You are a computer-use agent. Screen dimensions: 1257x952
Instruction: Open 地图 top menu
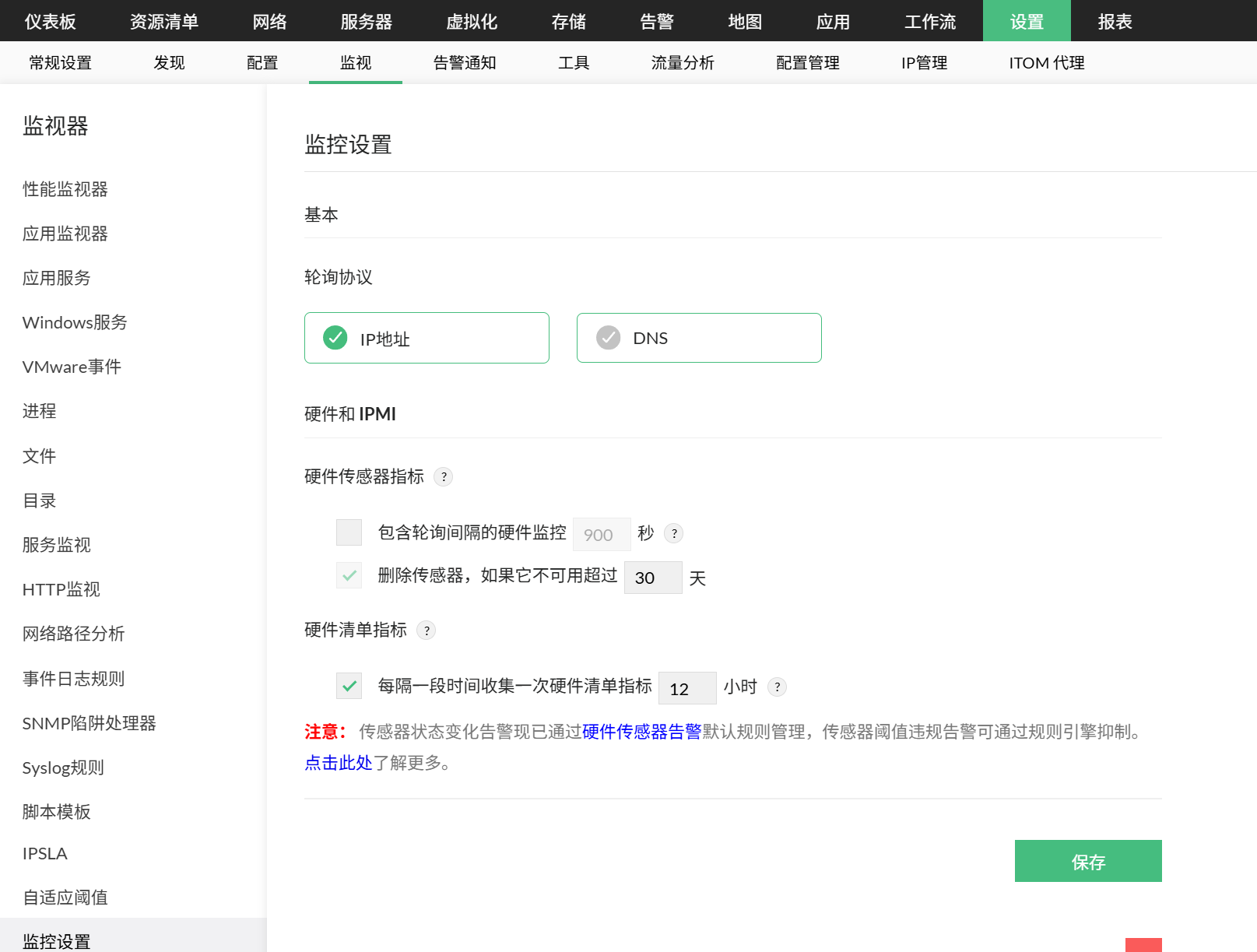[745, 21]
